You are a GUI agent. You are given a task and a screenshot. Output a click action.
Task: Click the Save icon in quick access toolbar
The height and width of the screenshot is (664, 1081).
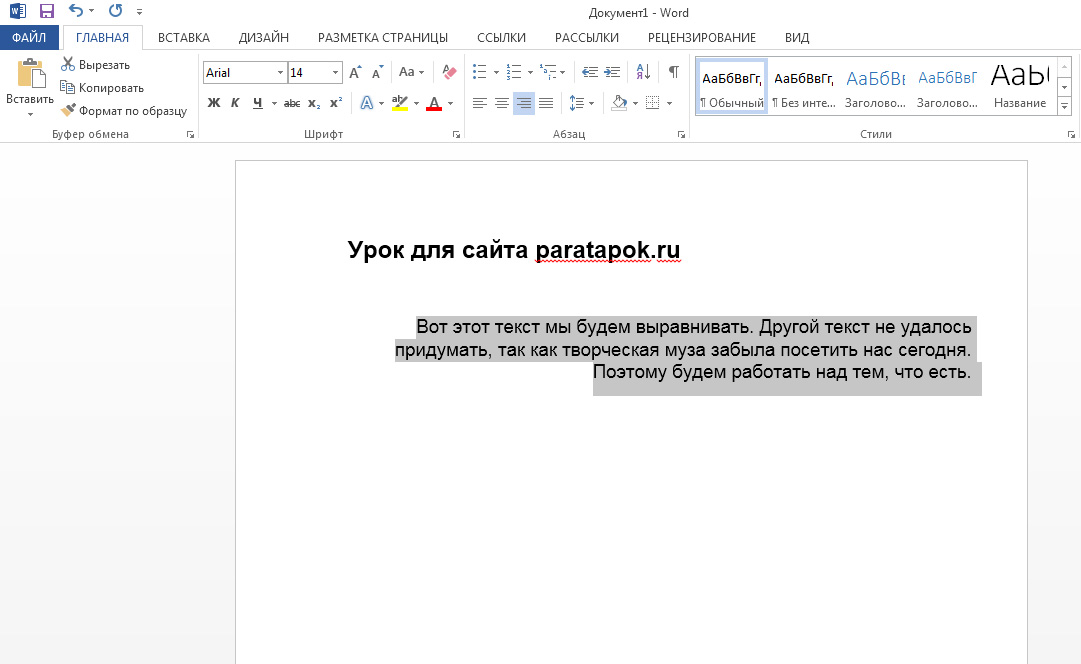tap(47, 12)
